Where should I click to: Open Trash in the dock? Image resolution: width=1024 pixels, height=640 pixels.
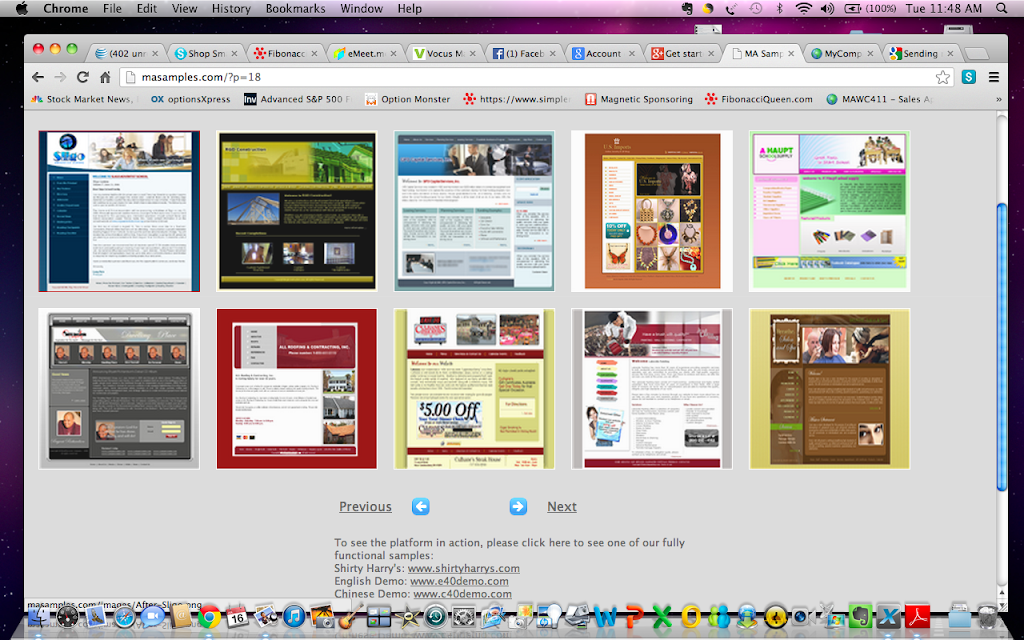[x=989, y=616]
